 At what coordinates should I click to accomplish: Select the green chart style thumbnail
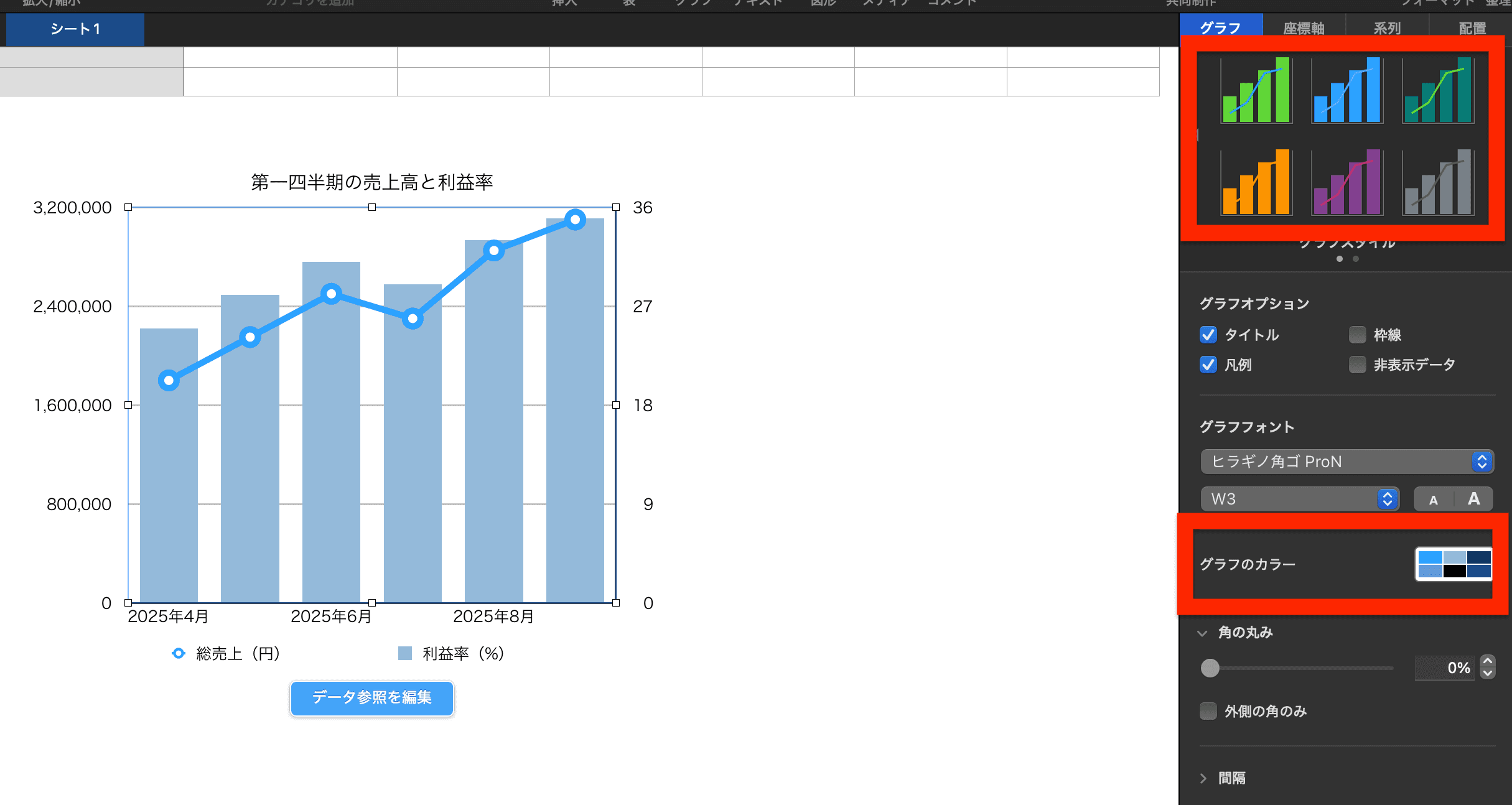[x=1256, y=91]
